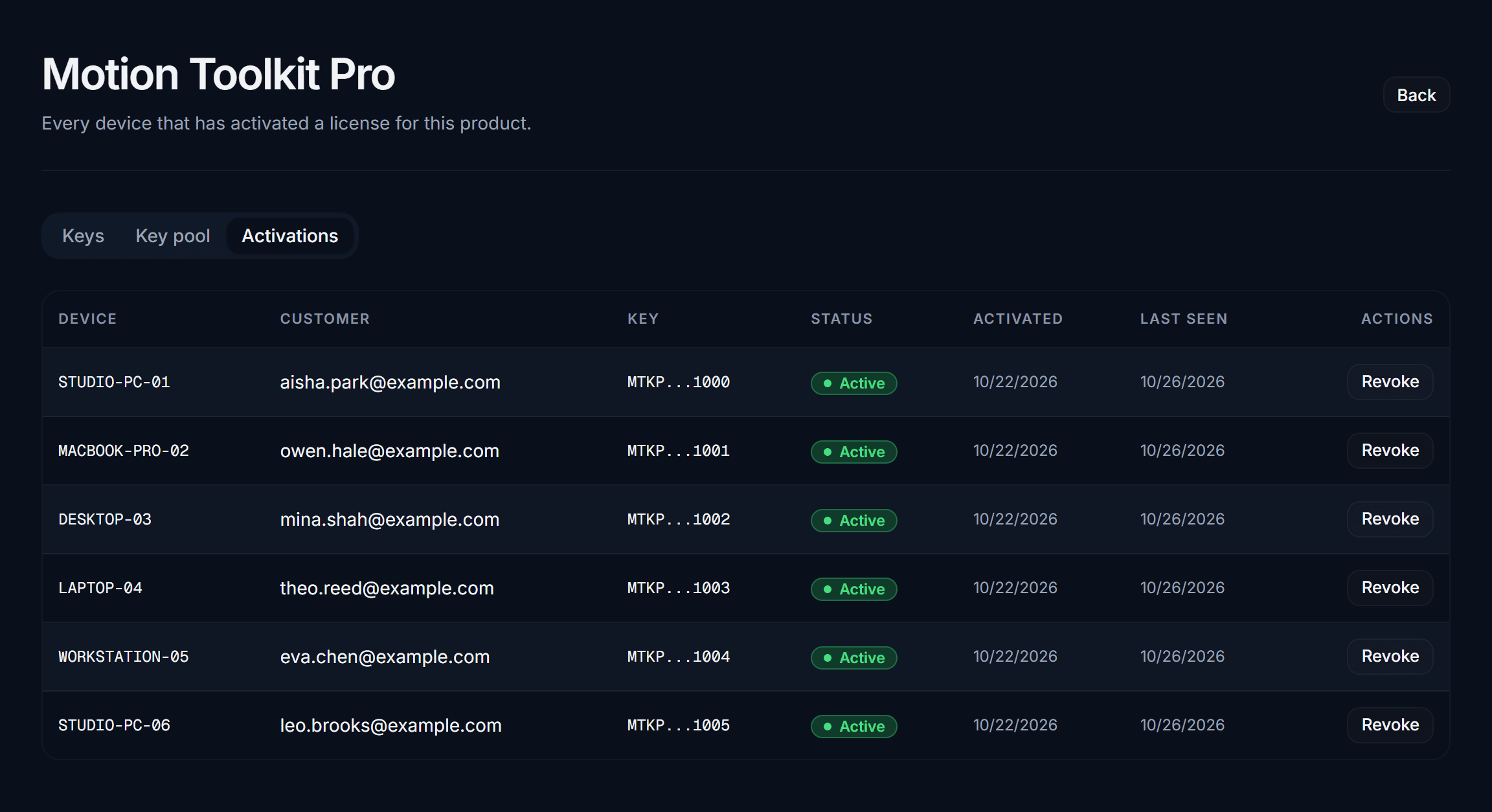Revoke the STUDIO-PC-06 activation
The width and height of the screenshot is (1492, 812).
[1390, 725]
